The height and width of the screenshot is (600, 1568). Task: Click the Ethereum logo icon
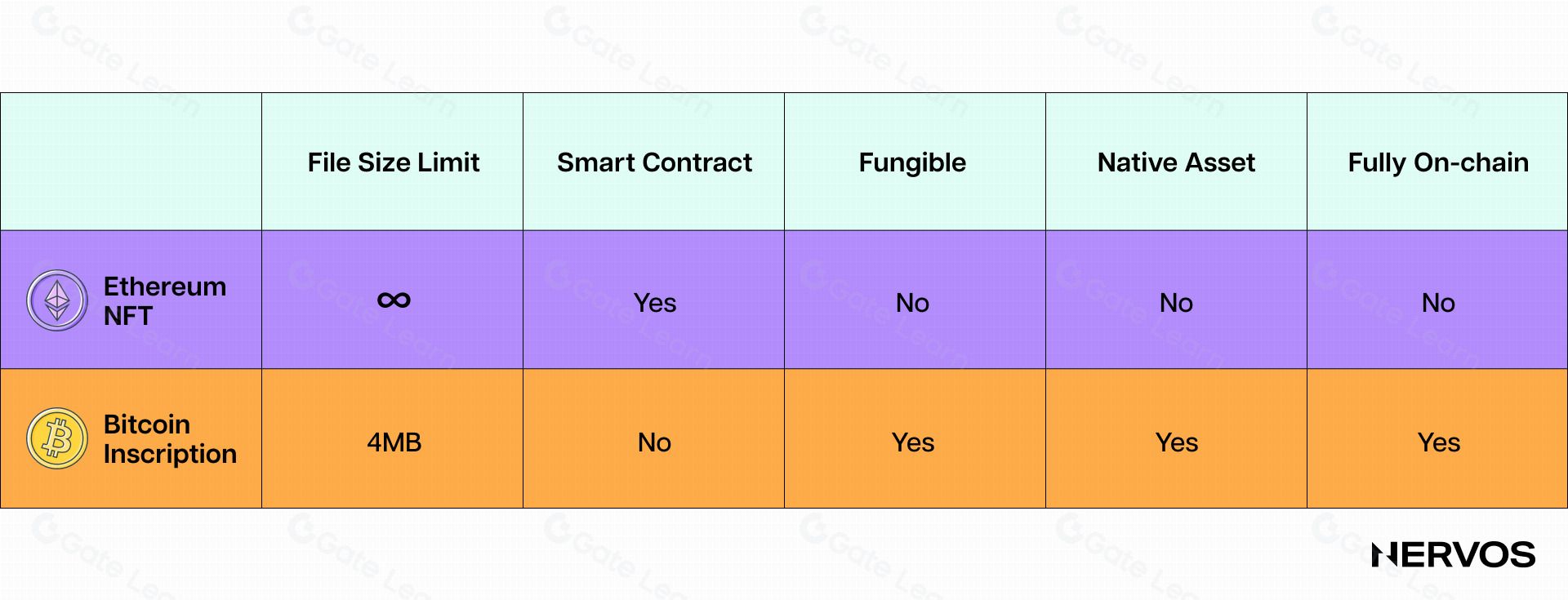pos(57,300)
